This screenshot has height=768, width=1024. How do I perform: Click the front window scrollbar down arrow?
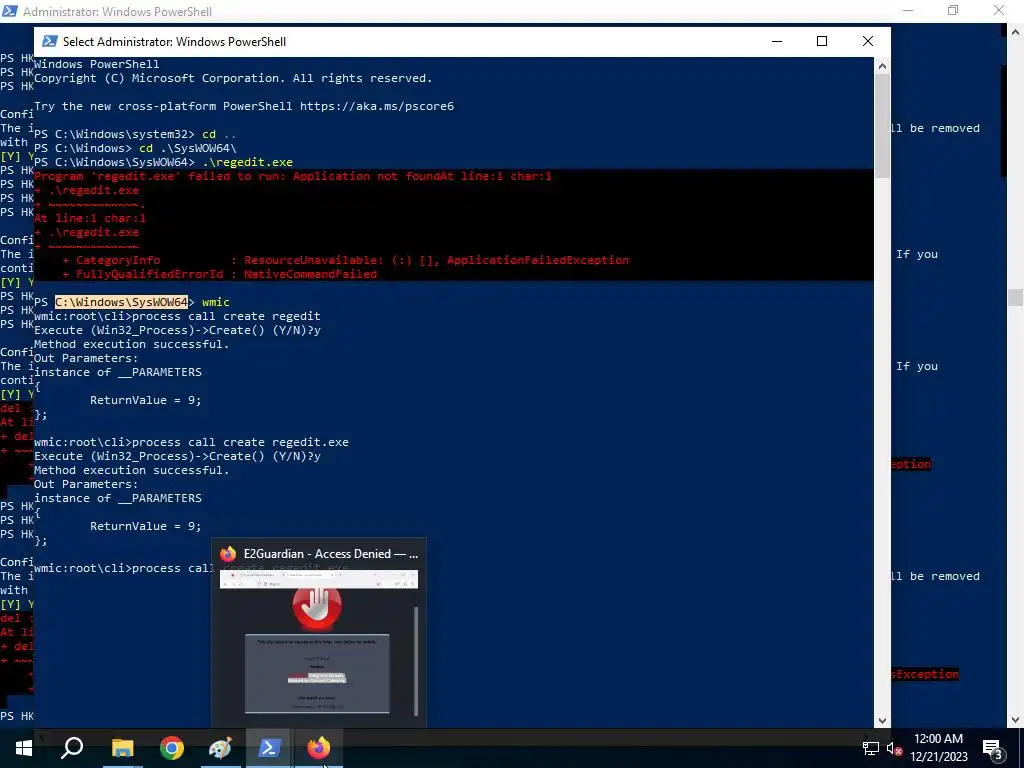point(882,720)
